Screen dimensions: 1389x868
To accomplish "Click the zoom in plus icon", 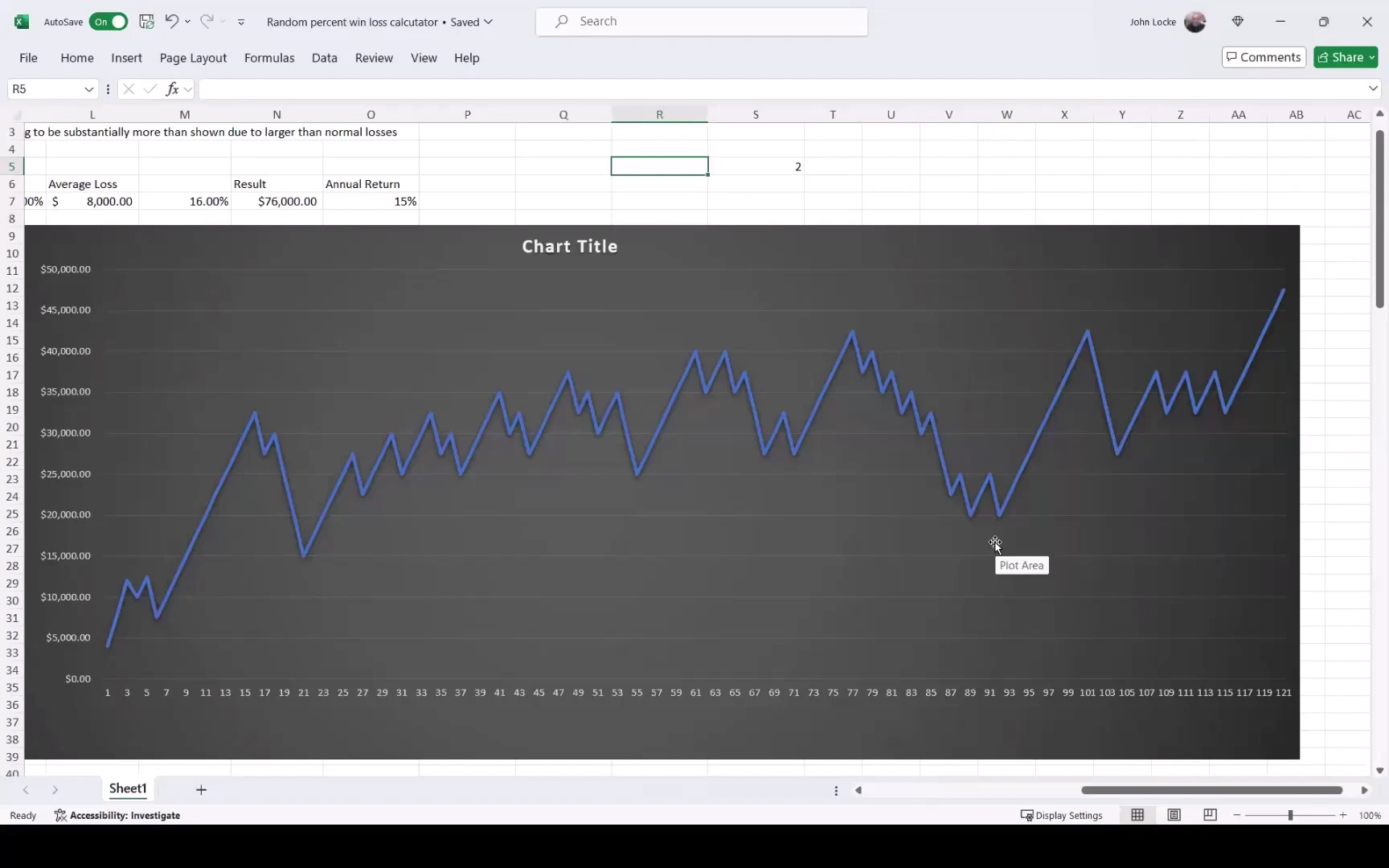I will 1342,815.
